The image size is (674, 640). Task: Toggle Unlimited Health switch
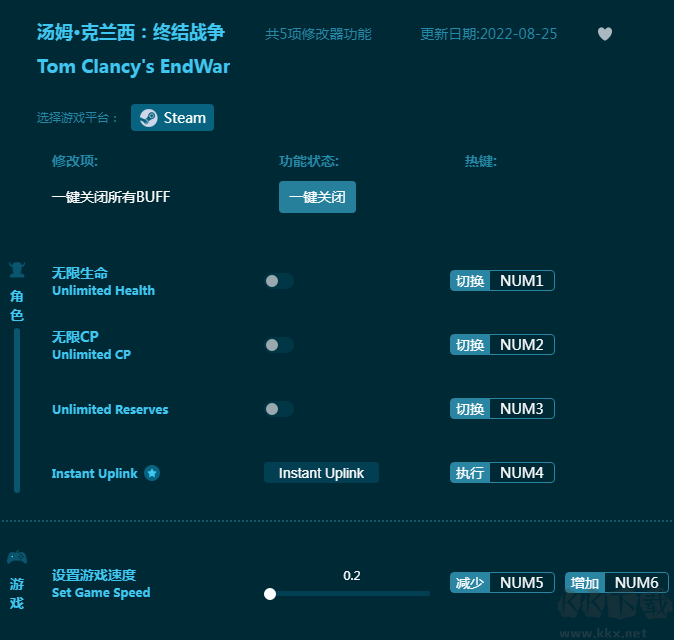pyautogui.click(x=278, y=281)
